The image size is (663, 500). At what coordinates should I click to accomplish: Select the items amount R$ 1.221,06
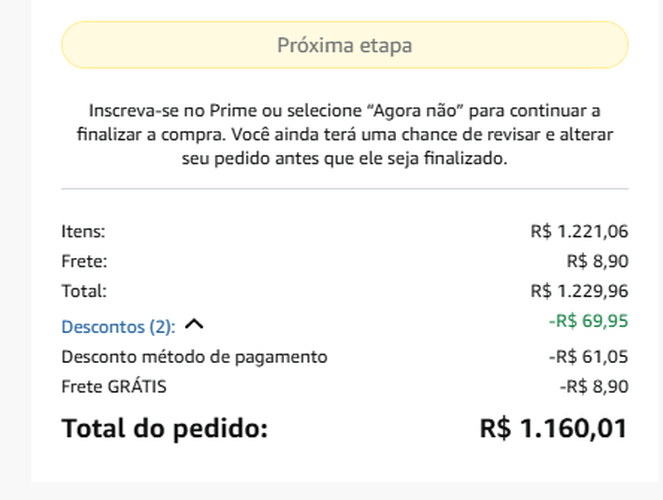pyautogui.click(x=579, y=232)
